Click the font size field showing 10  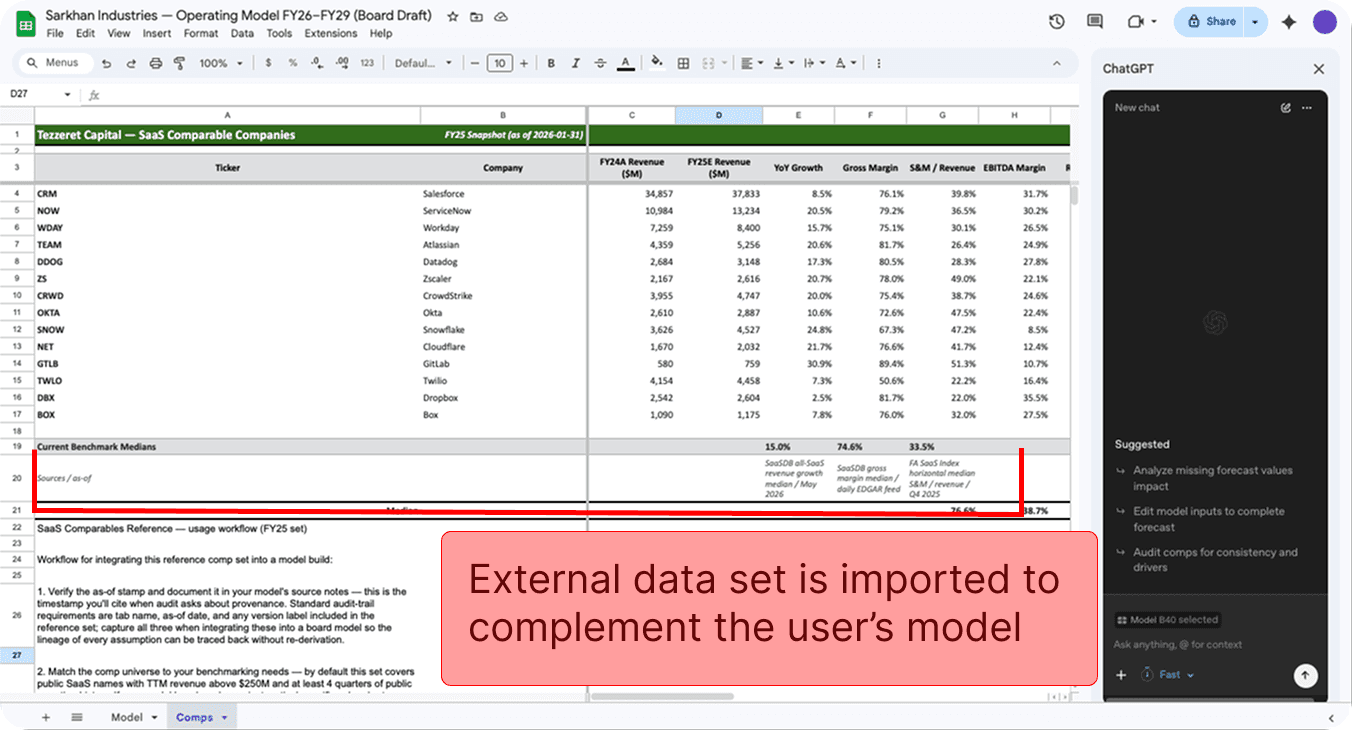click(x=499, y=63)
